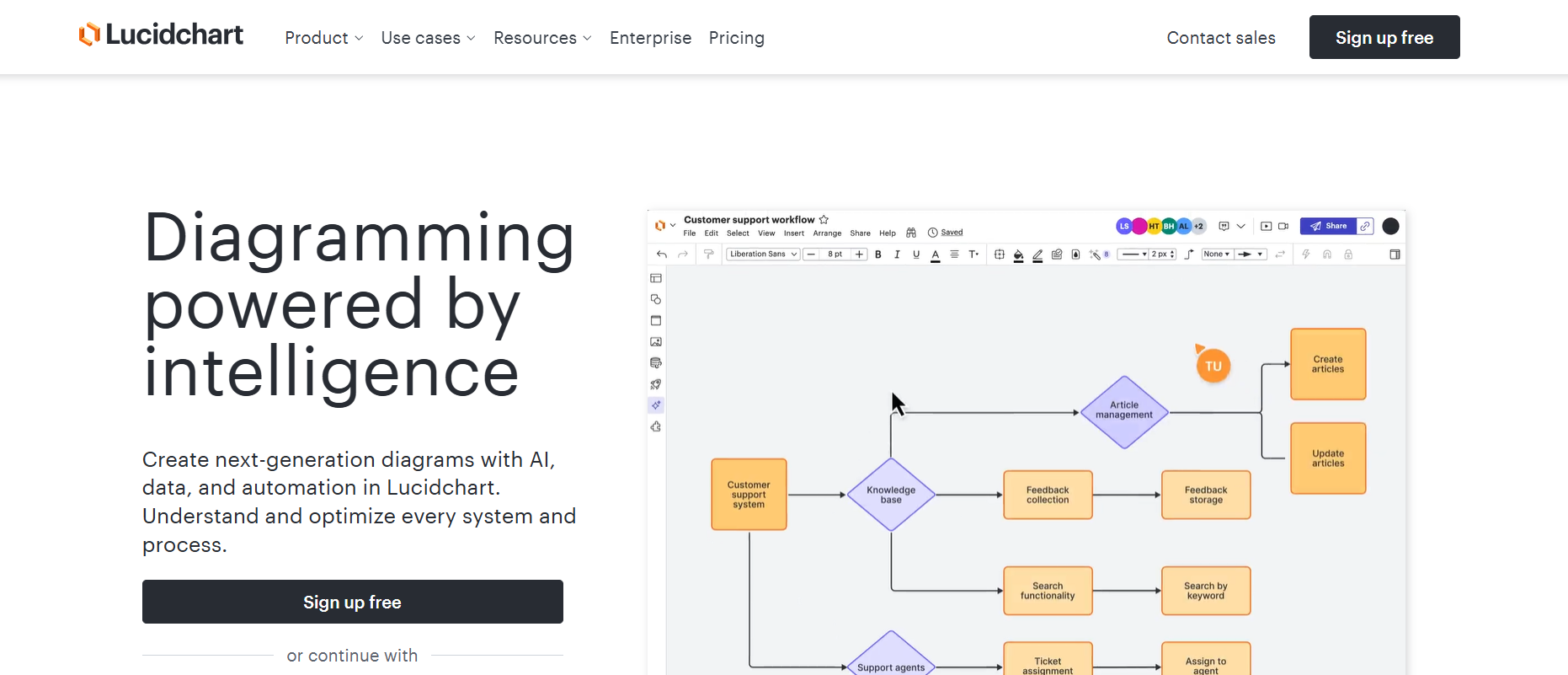The height and width of the screenshot is (675, 1568).
Task: Go to the Enterprise page
Action: [650, 38]
